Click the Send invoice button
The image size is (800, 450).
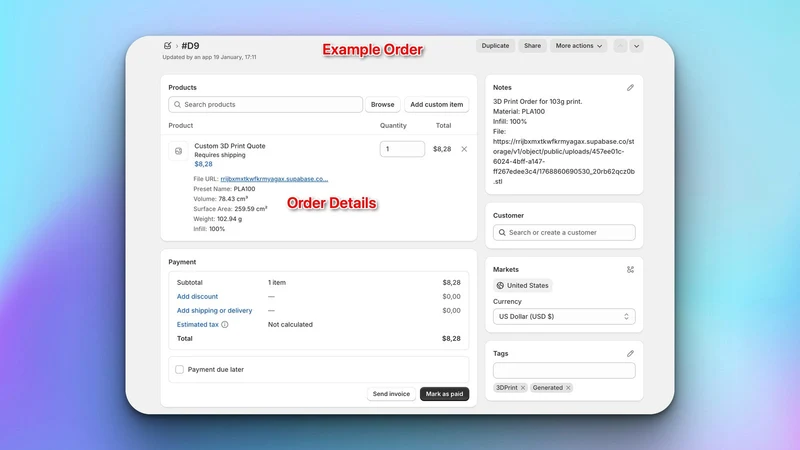click(x=391, y=394)
